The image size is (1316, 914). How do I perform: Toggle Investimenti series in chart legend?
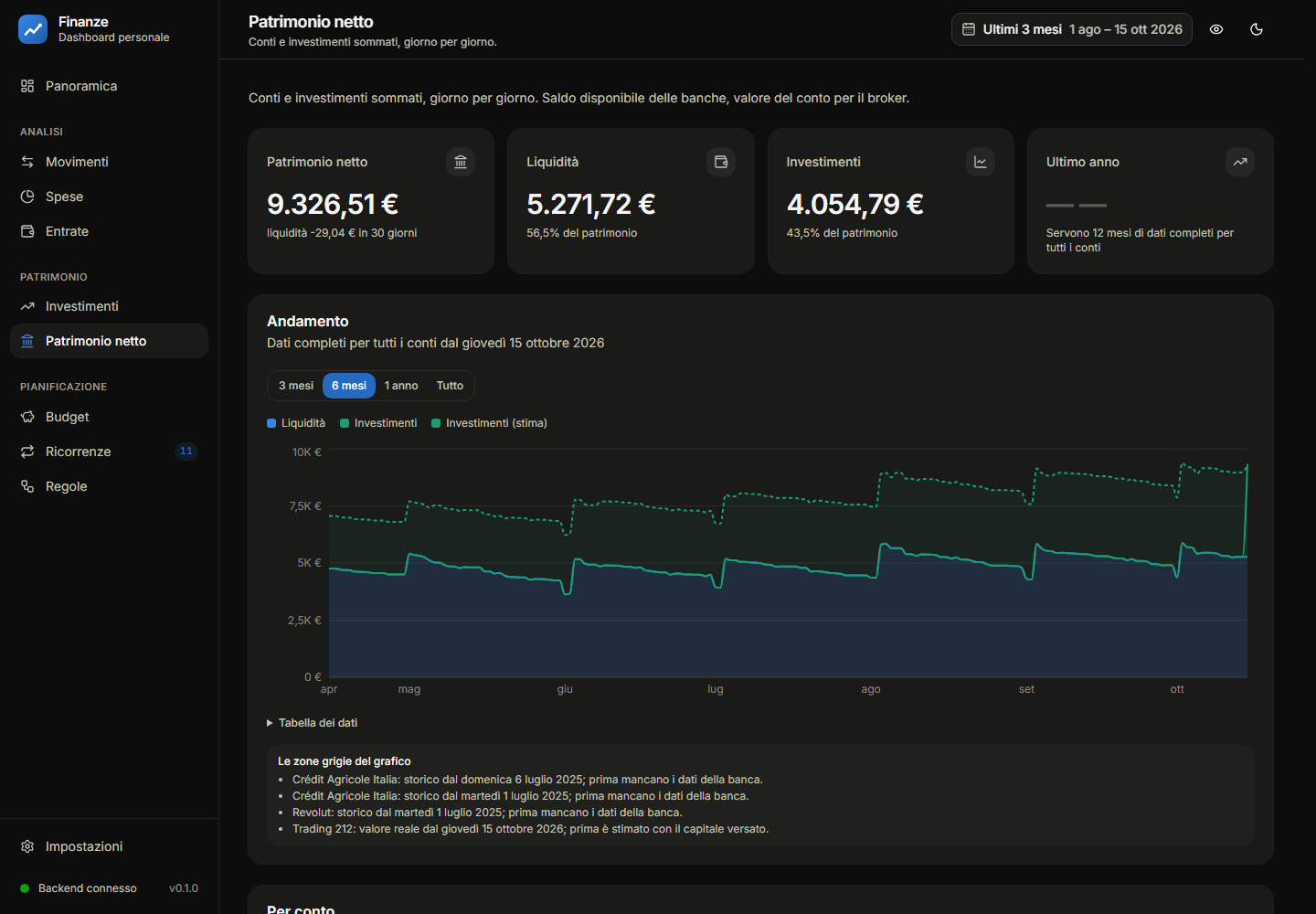tap(378, 423)
